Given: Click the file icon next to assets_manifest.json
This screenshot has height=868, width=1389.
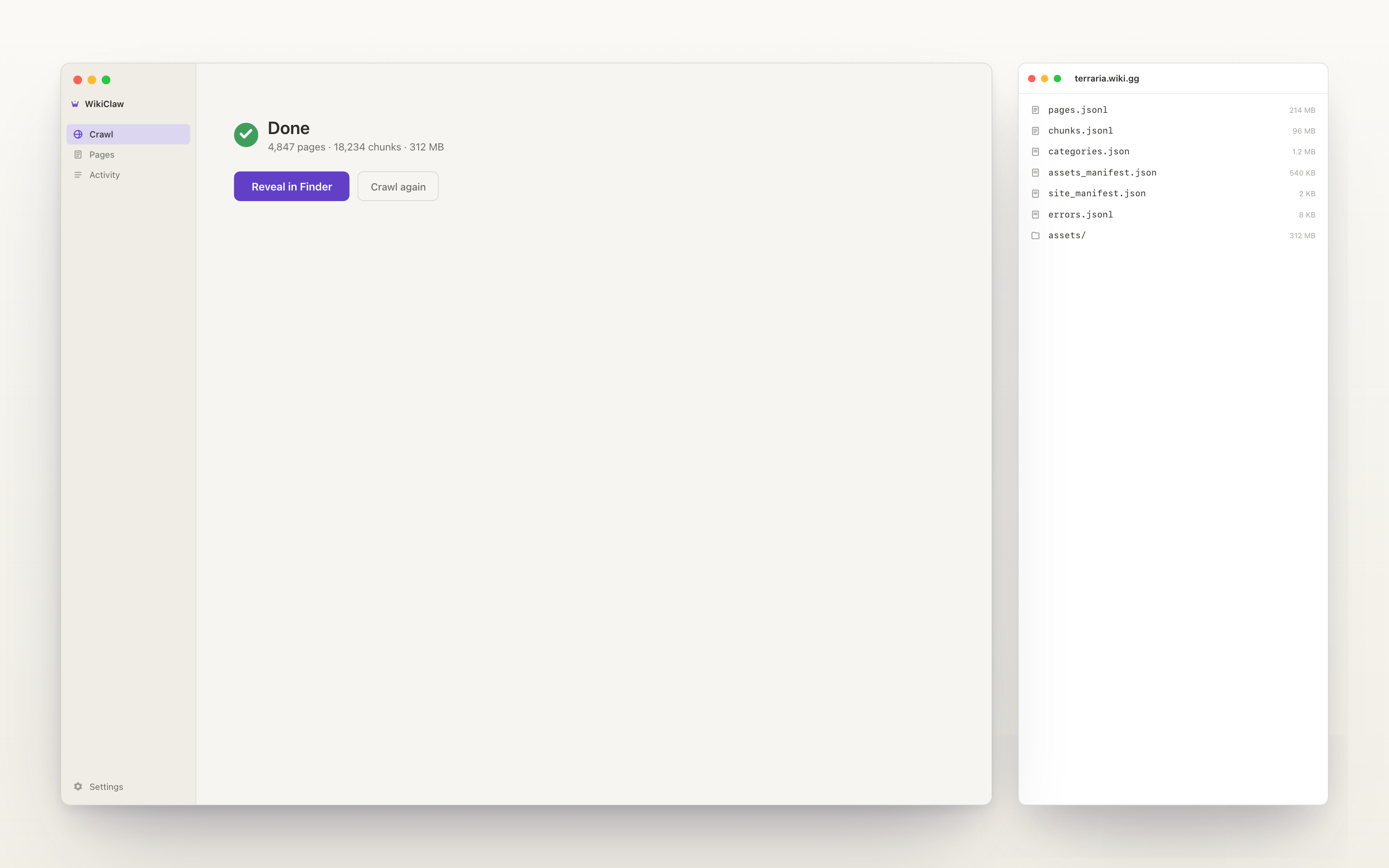Looking at the screenshot, I should [x=1035, y=173].
